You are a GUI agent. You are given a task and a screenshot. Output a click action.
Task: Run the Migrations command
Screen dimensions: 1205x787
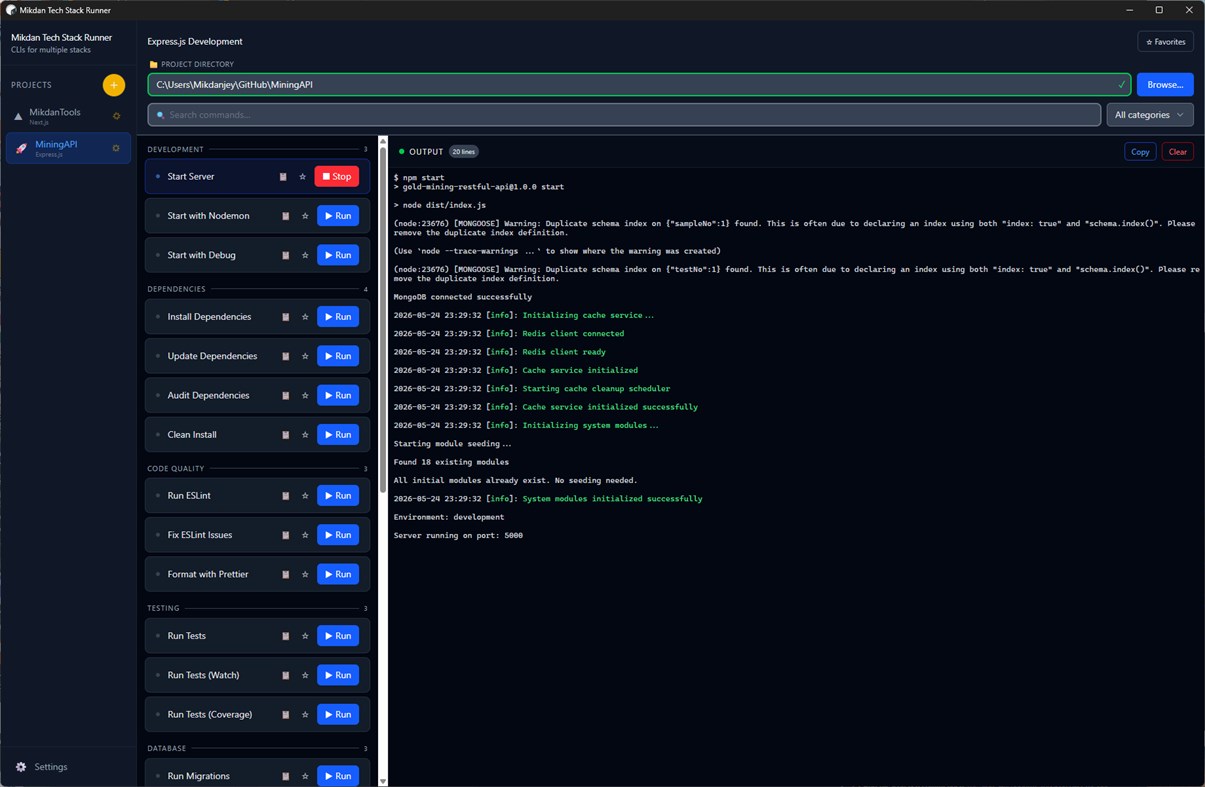tap(338, 776)
